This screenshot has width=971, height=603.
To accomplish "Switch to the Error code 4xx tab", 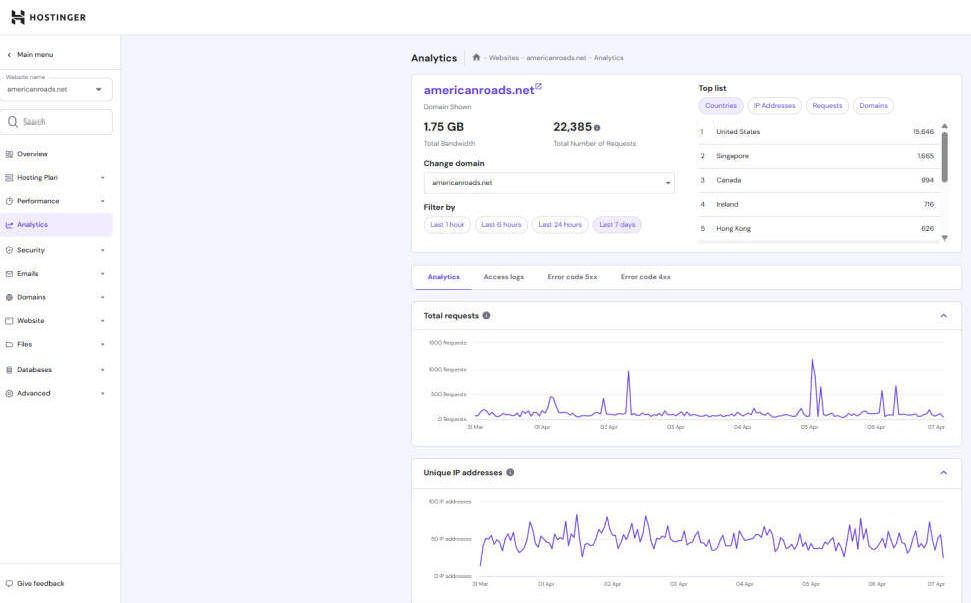I will pyautogui.click(x=645, y=277).
